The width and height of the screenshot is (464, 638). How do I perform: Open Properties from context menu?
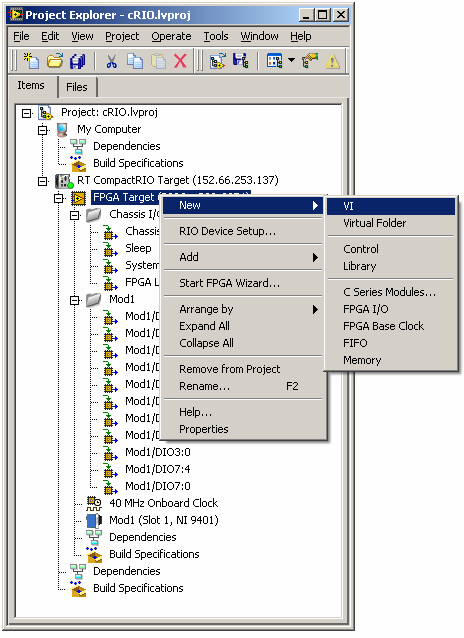[x=243, y=429]
